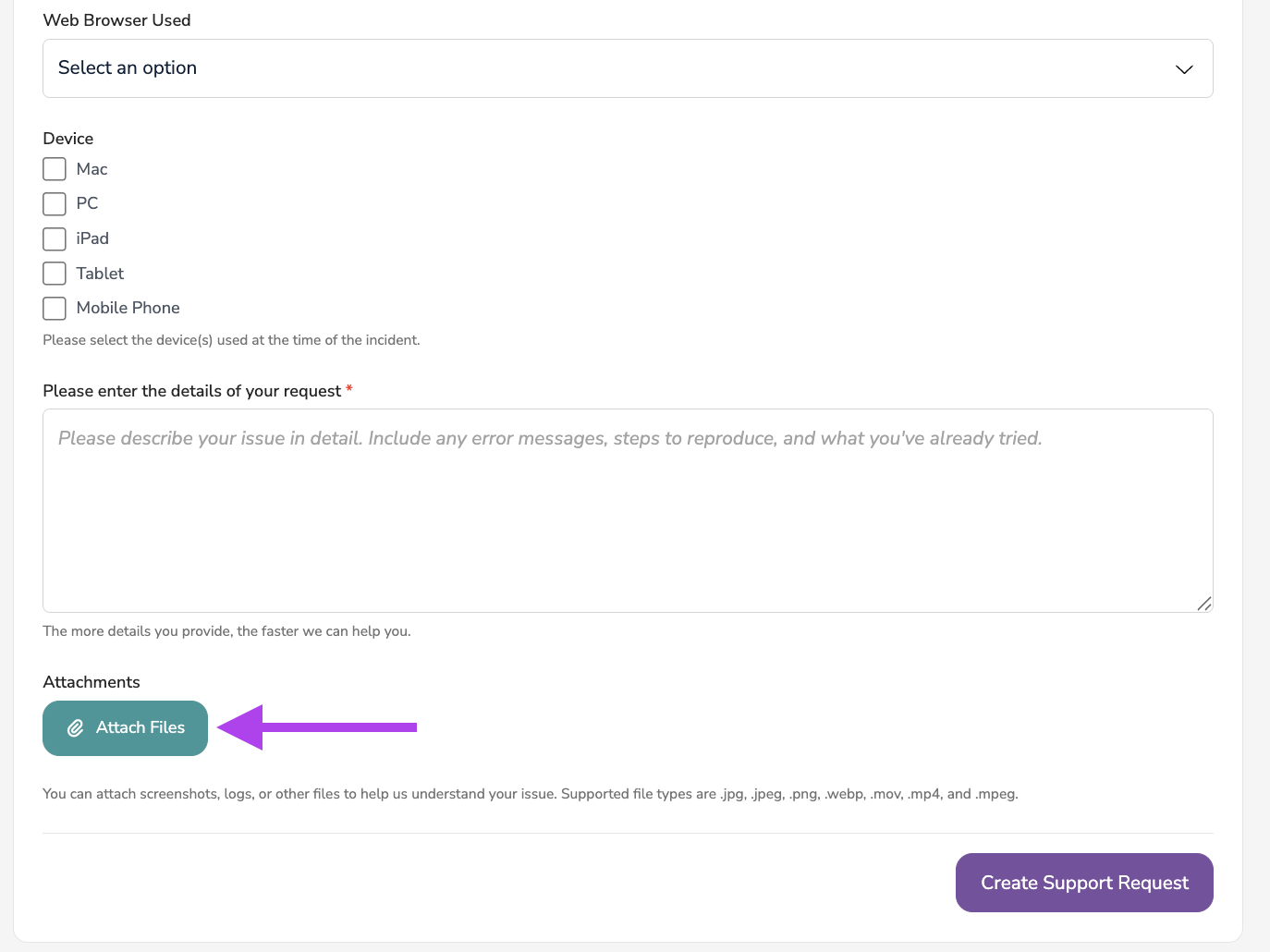Click the chevron arrow in browser dropdown
This screenshot has width=1270, height=952.
[1184, 69]
